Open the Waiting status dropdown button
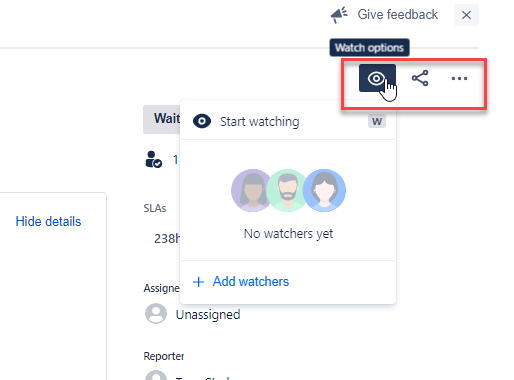 162,119
